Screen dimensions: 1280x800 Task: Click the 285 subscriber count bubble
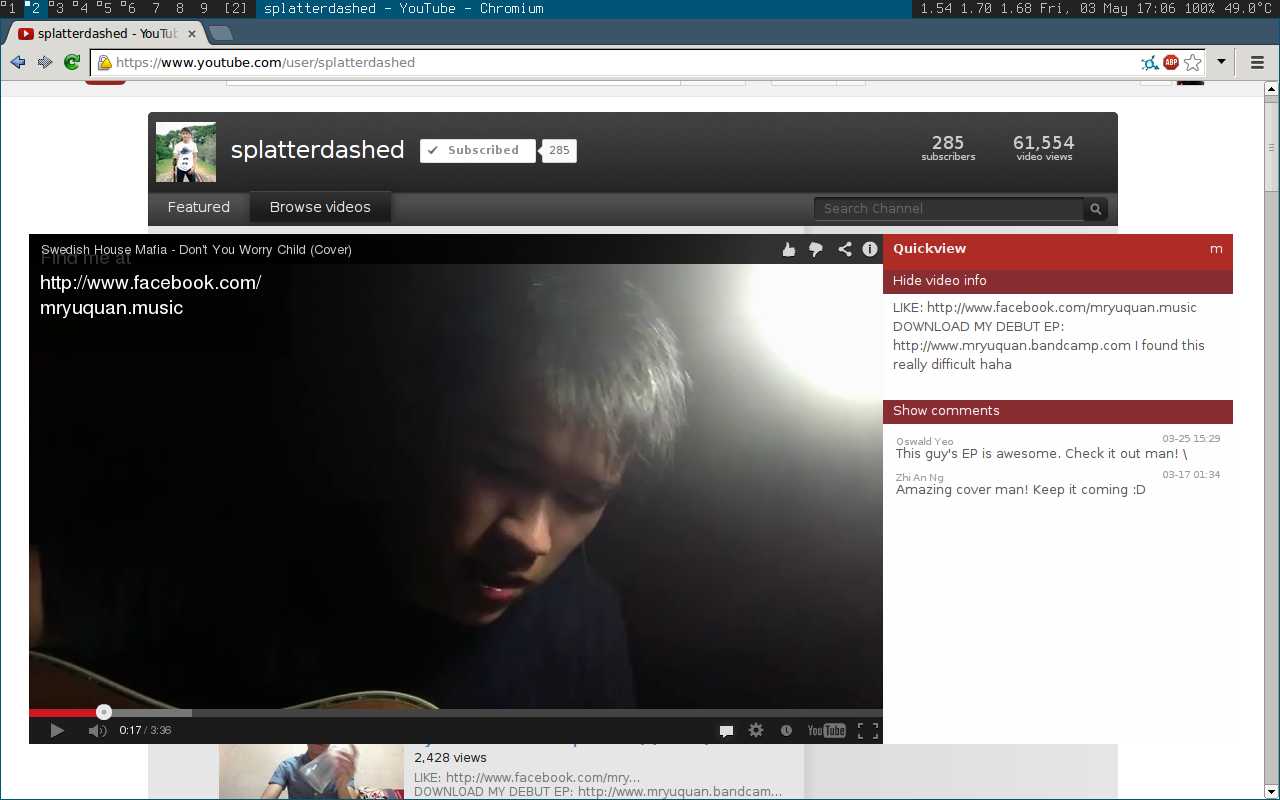[x=559, y=150]
